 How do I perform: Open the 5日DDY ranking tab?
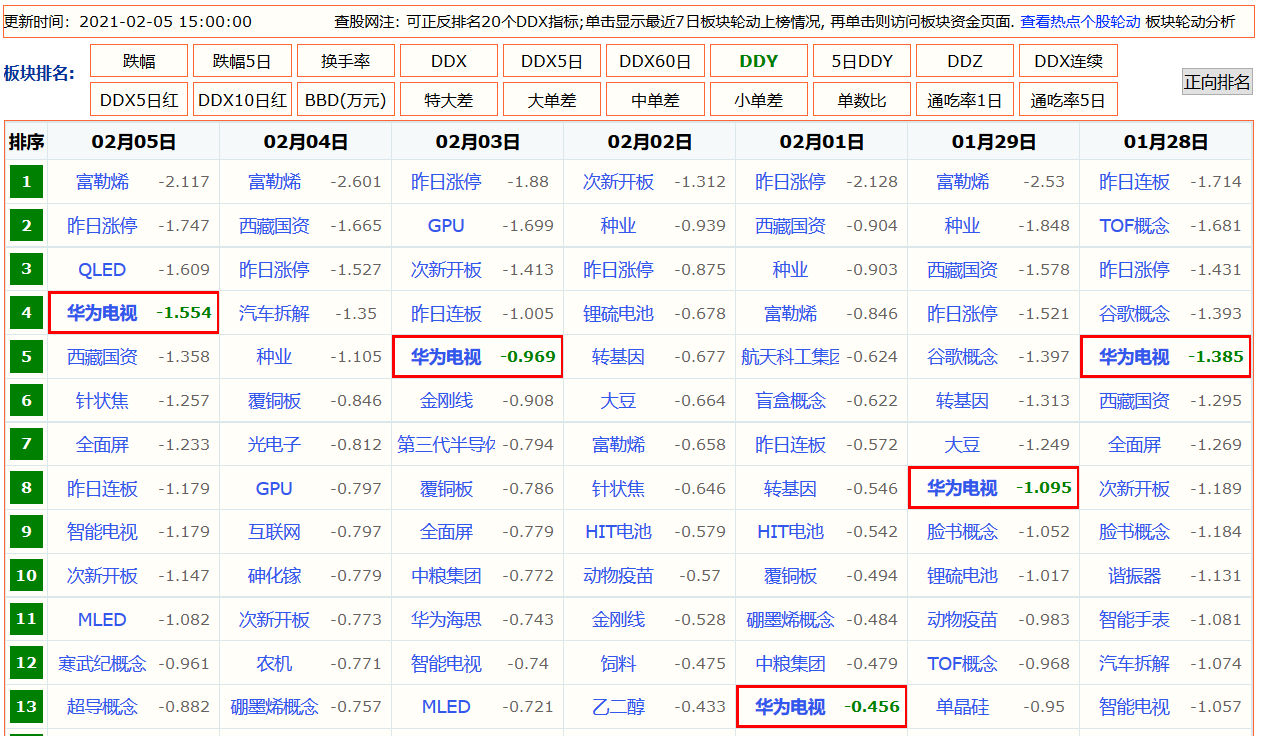pyautogui.click(x=861, y=62)
